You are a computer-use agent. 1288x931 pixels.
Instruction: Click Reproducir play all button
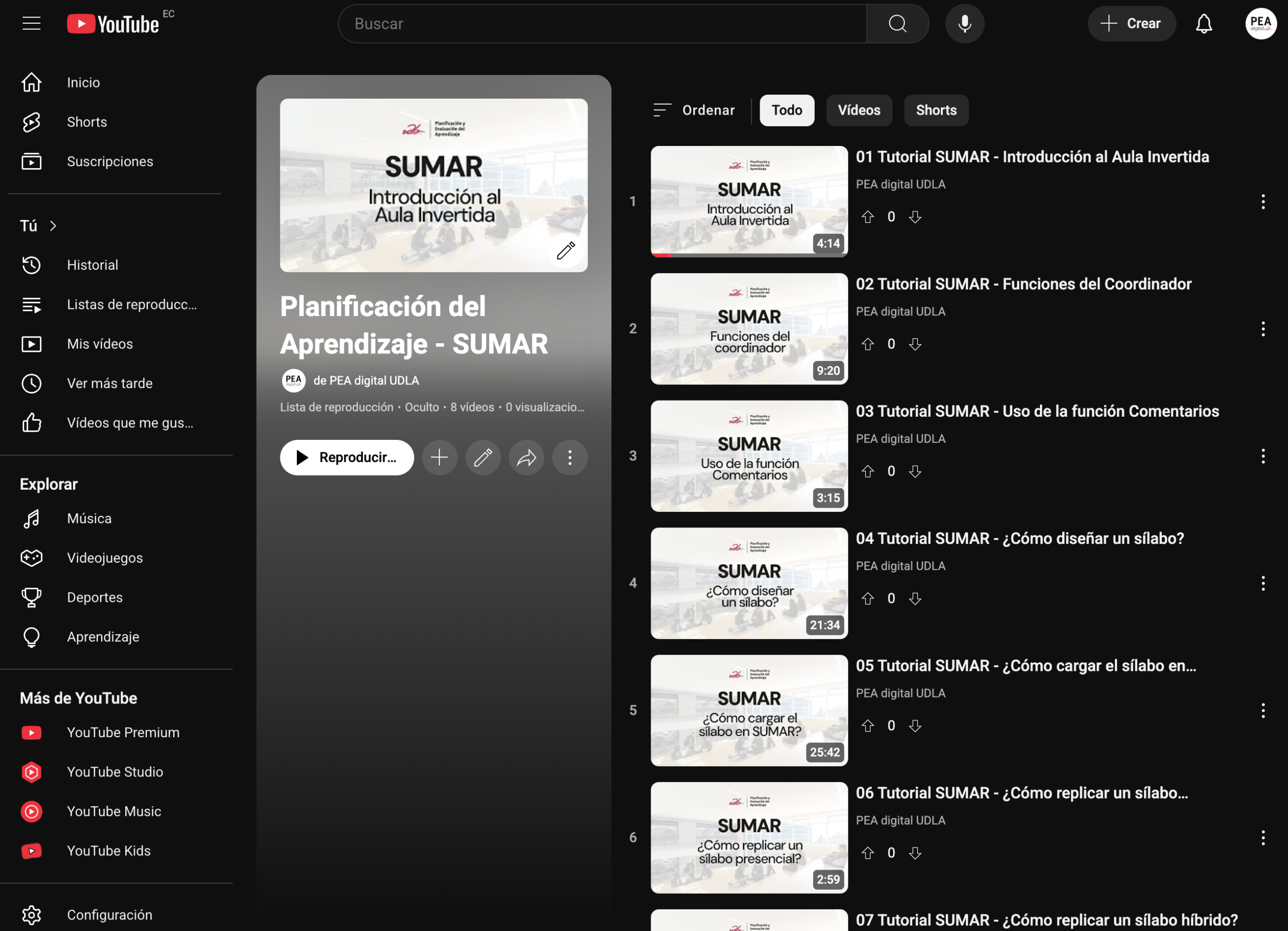point(347,457)
